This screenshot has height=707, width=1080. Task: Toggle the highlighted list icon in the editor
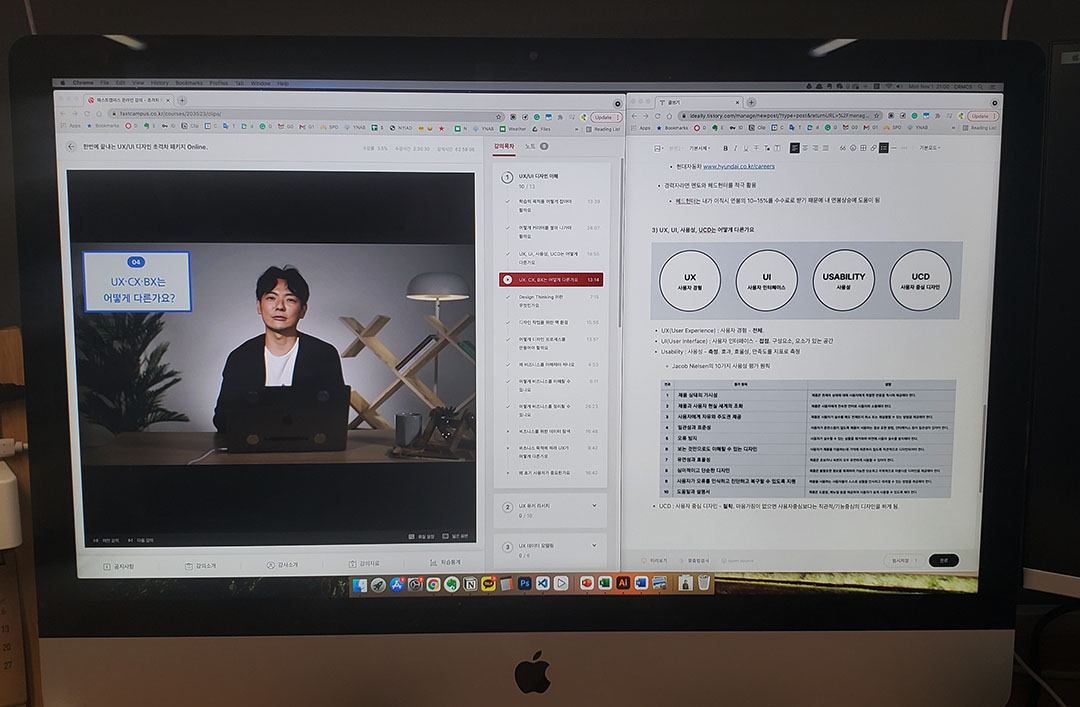[x=884, y=147]
